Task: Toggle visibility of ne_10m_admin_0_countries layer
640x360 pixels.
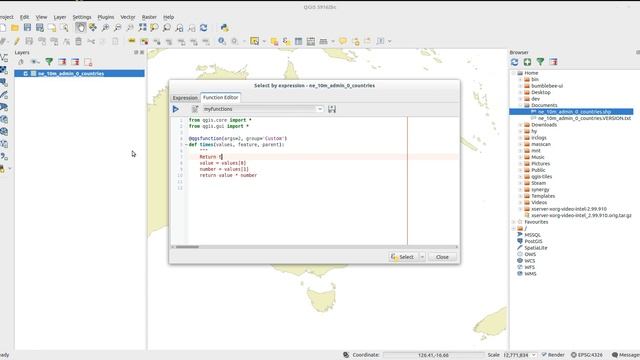Action: tap(25, 73)
